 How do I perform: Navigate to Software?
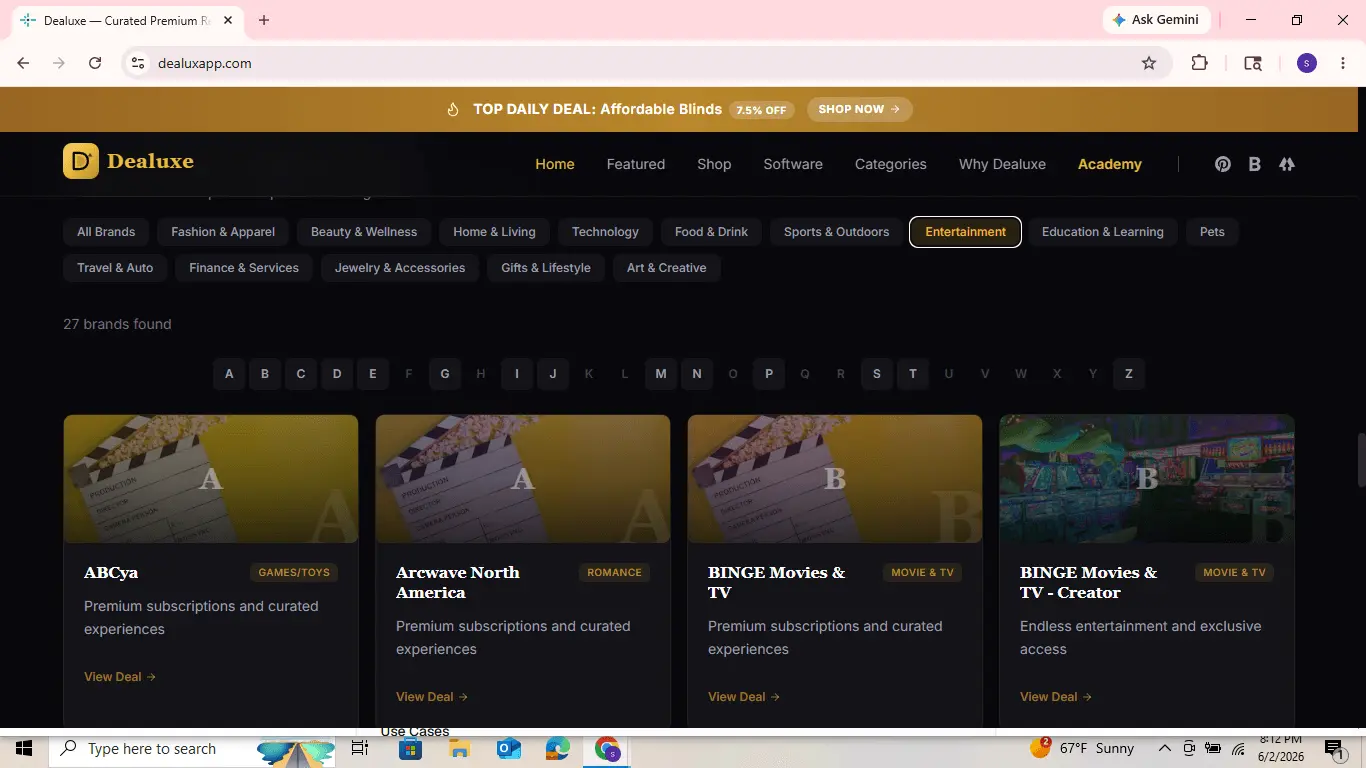(793, 164)
